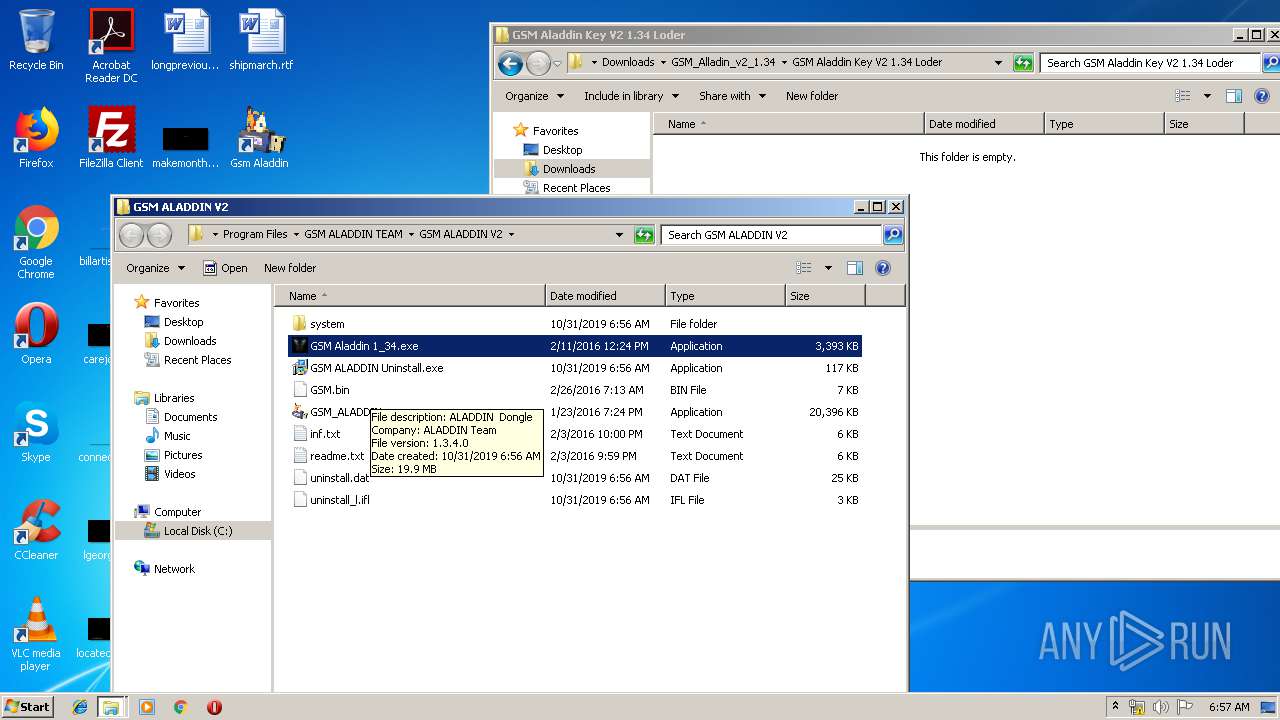The image size is (1280, 720).
Task: Open Organize menu in GSM ALADDIN V2 window
Action: tap(155, 268)
